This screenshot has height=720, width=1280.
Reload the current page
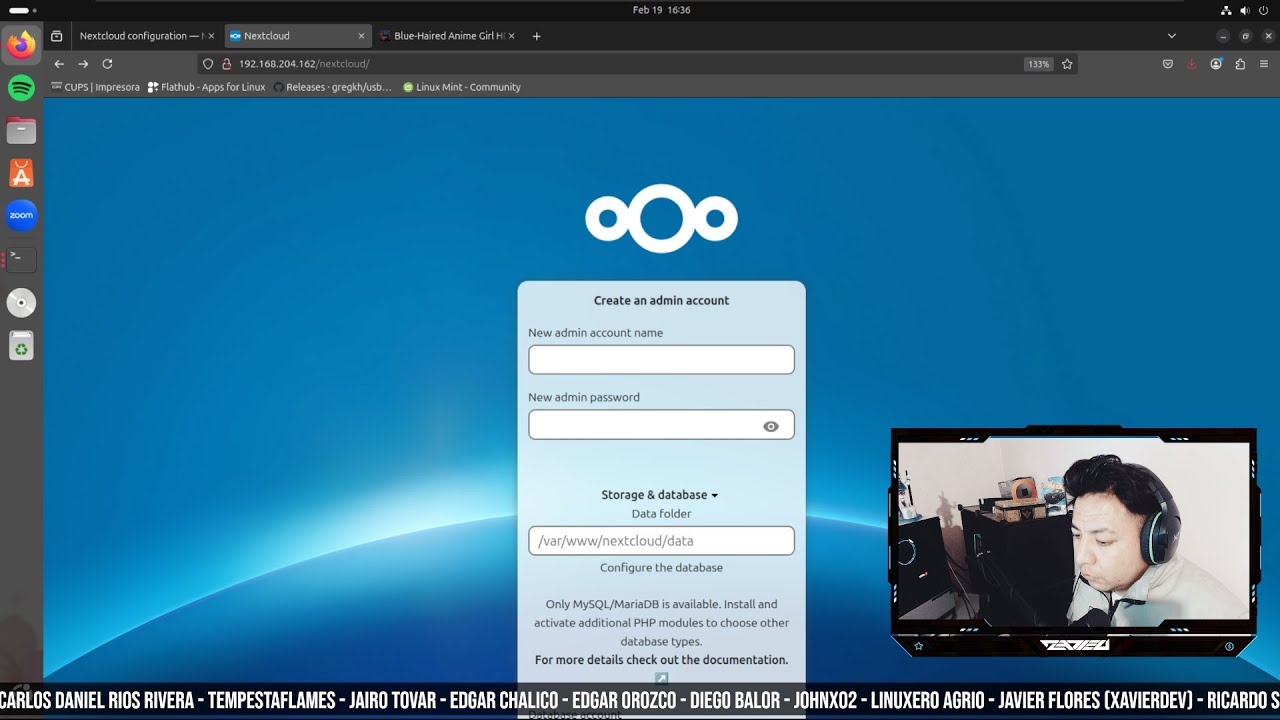[107, 64]
